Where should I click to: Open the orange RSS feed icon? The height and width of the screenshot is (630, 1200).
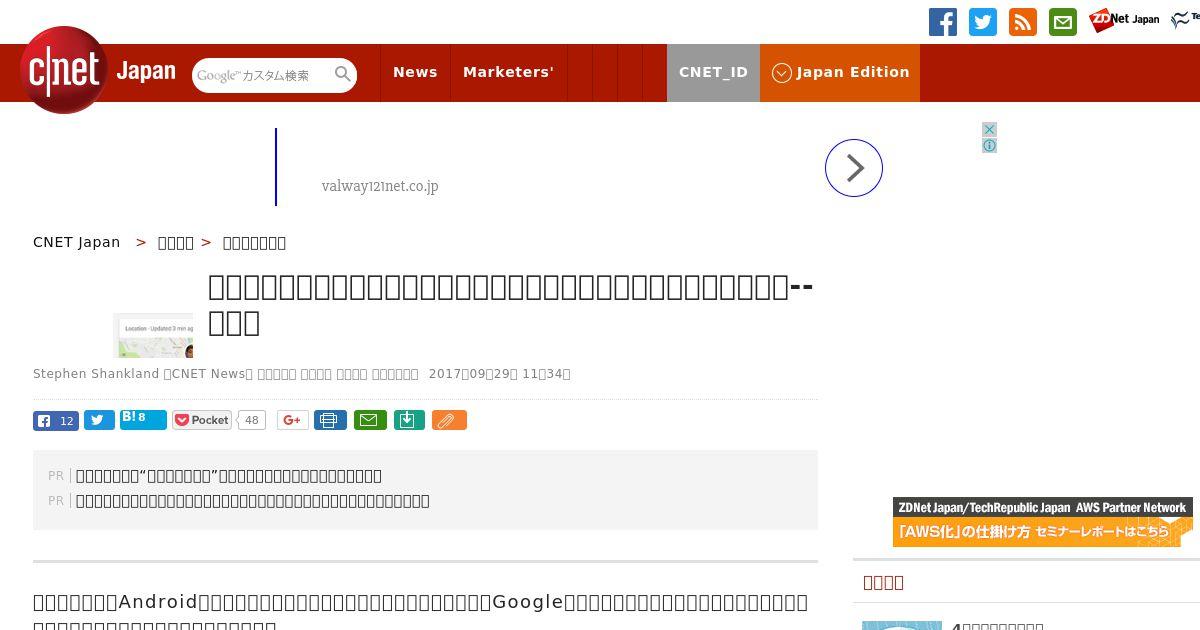pyautogui.click(x=1023, y=22)
